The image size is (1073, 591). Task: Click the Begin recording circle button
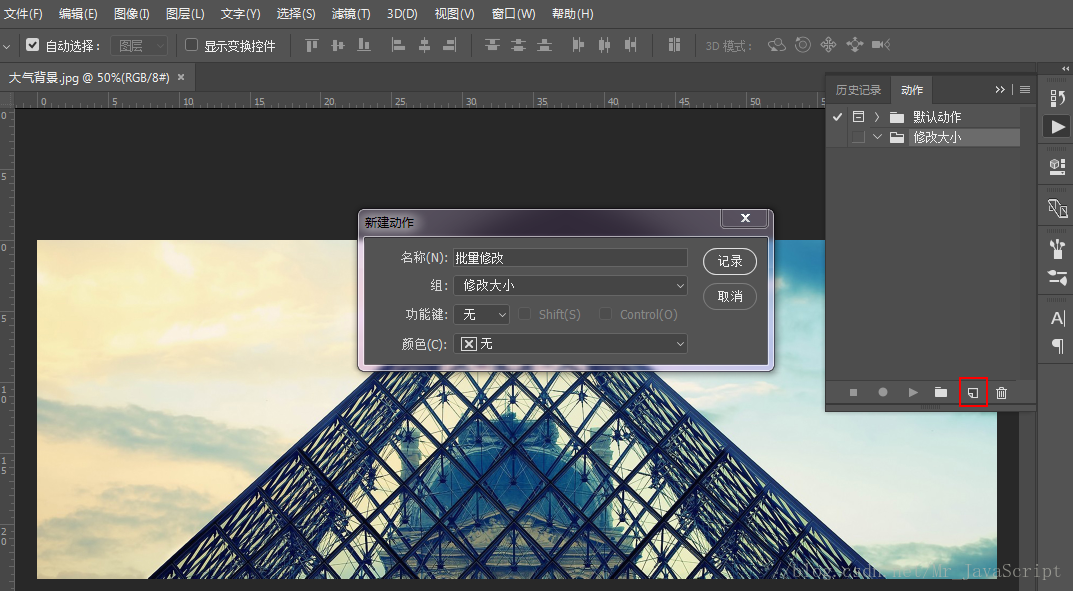coord(883,393)
